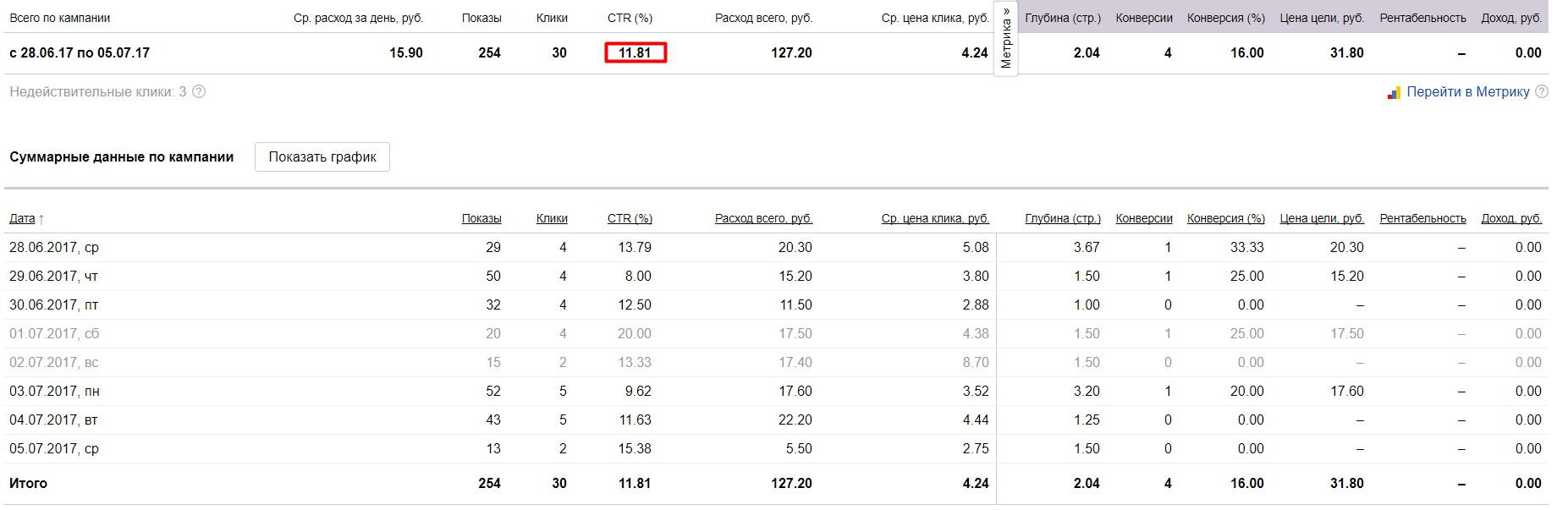Image resolution: width=1568 pixels, height=510 pixels.
Task: Select the 05.07.2017, ср row date
Action: pyautogui.click(x=54, y=448)
